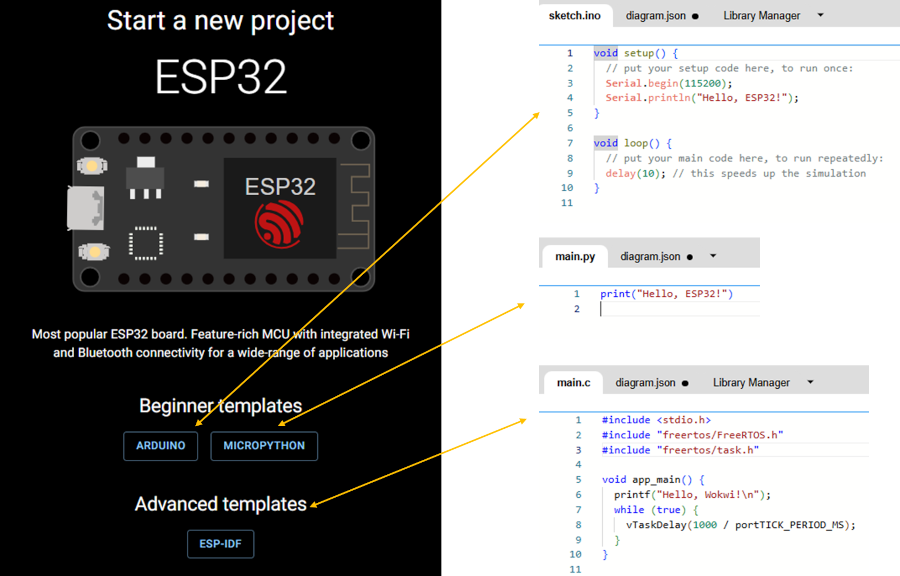The width and height of the screenshot is (900, 576).
Task: Click the print("Hello, ESP32!") line in main.py
Action: point(666,294)
